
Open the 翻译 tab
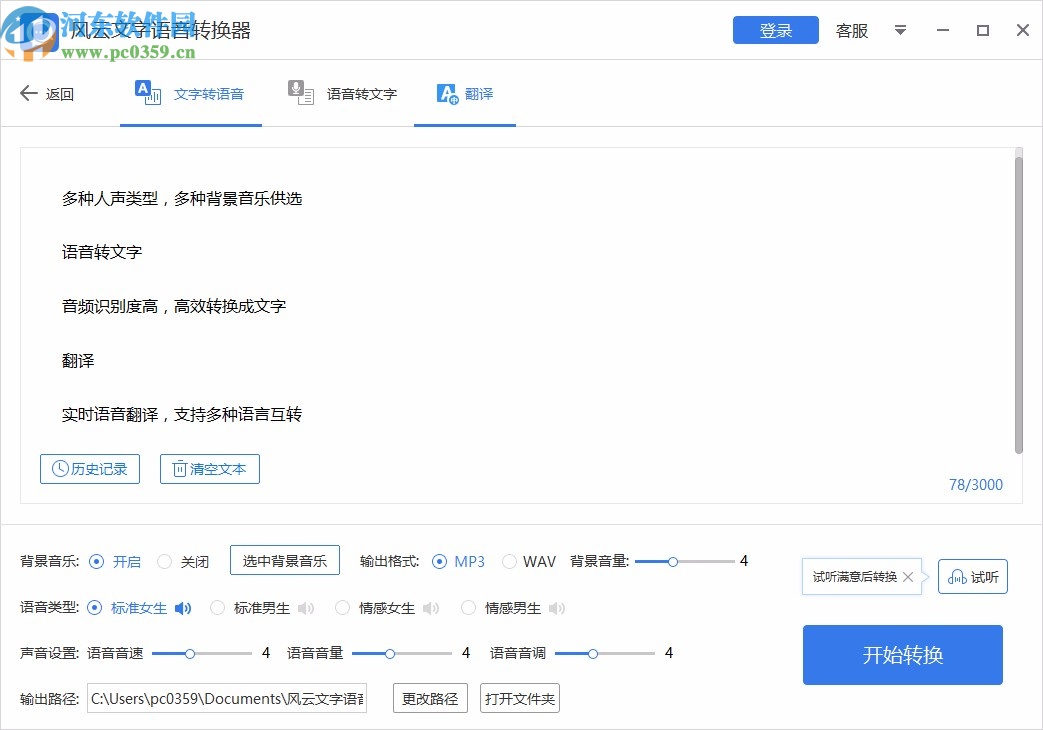coord(465,93)
